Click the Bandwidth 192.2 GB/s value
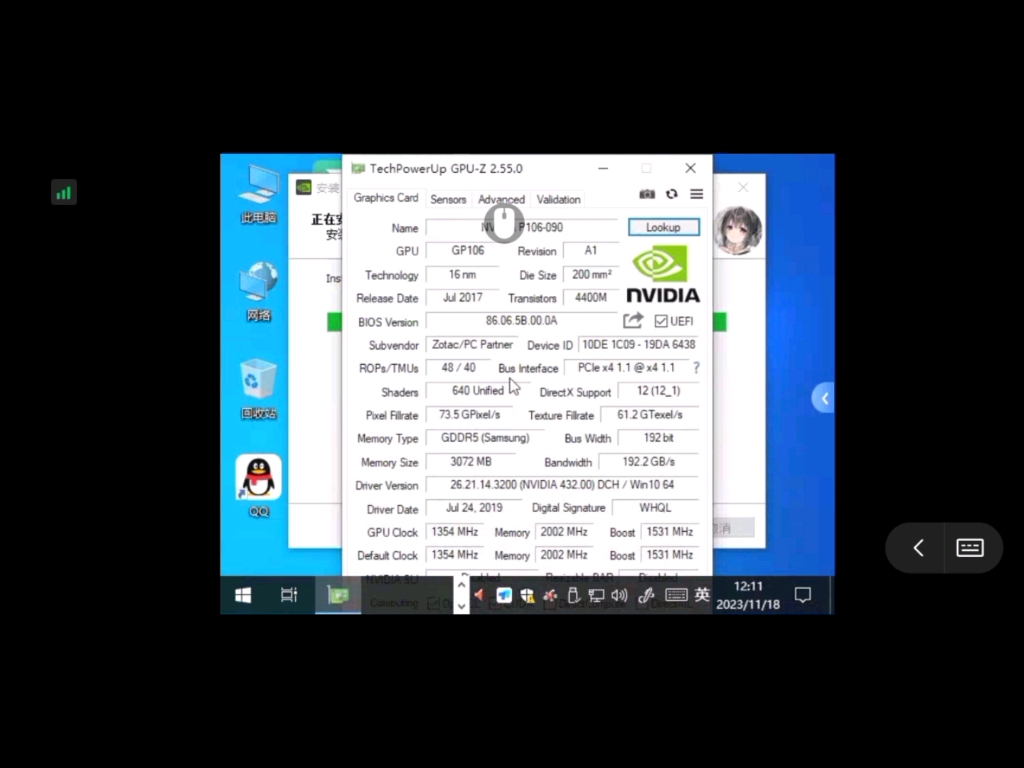 tap(648, 461)
